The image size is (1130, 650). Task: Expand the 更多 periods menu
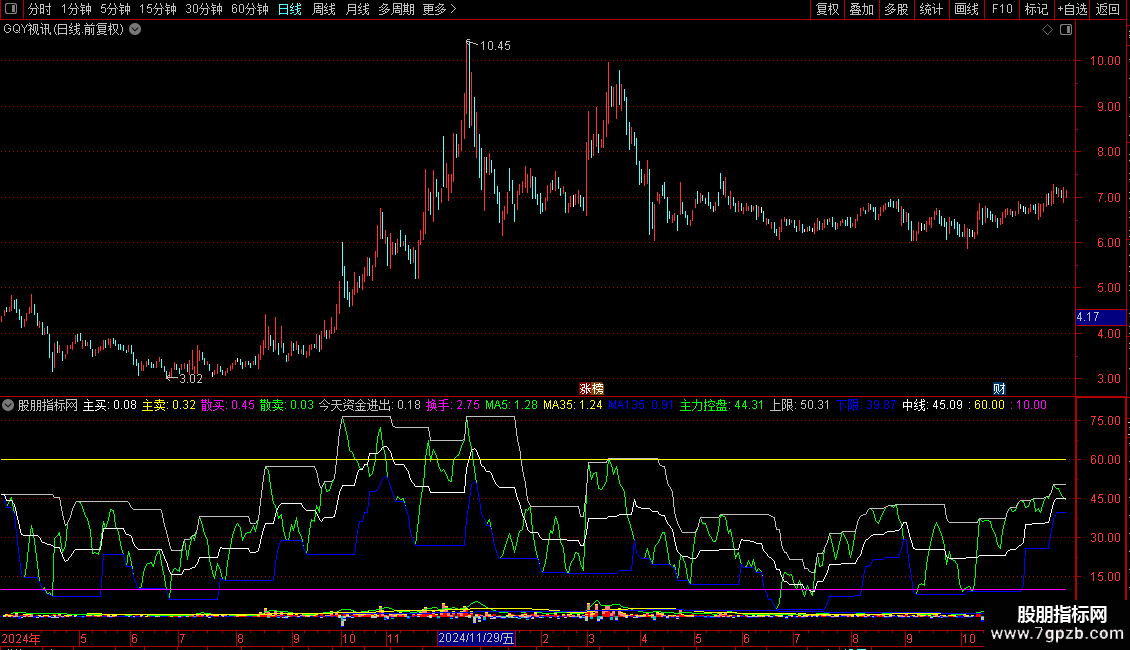coord(440,9)
